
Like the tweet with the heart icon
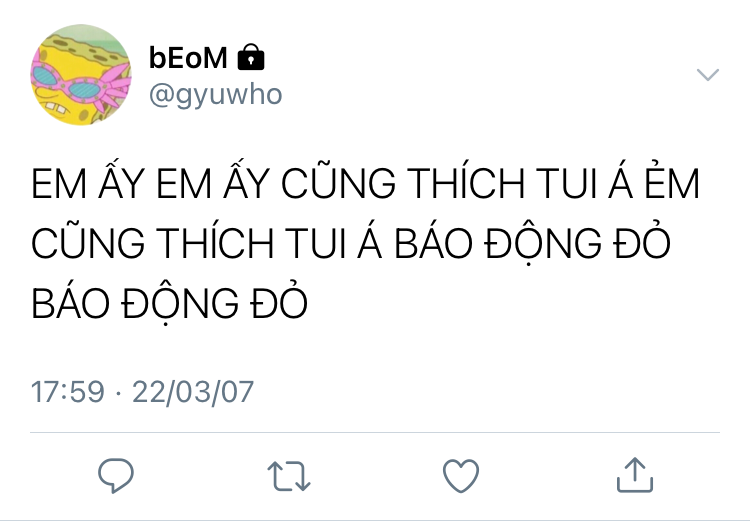pos(461,476)
